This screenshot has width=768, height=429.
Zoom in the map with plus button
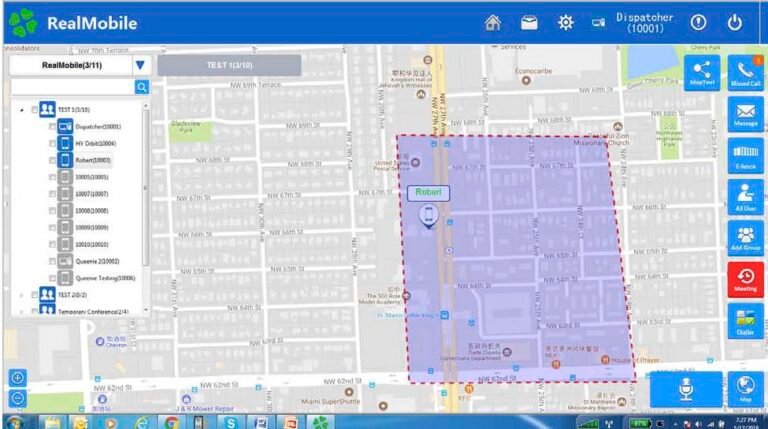tap(17, 378)
